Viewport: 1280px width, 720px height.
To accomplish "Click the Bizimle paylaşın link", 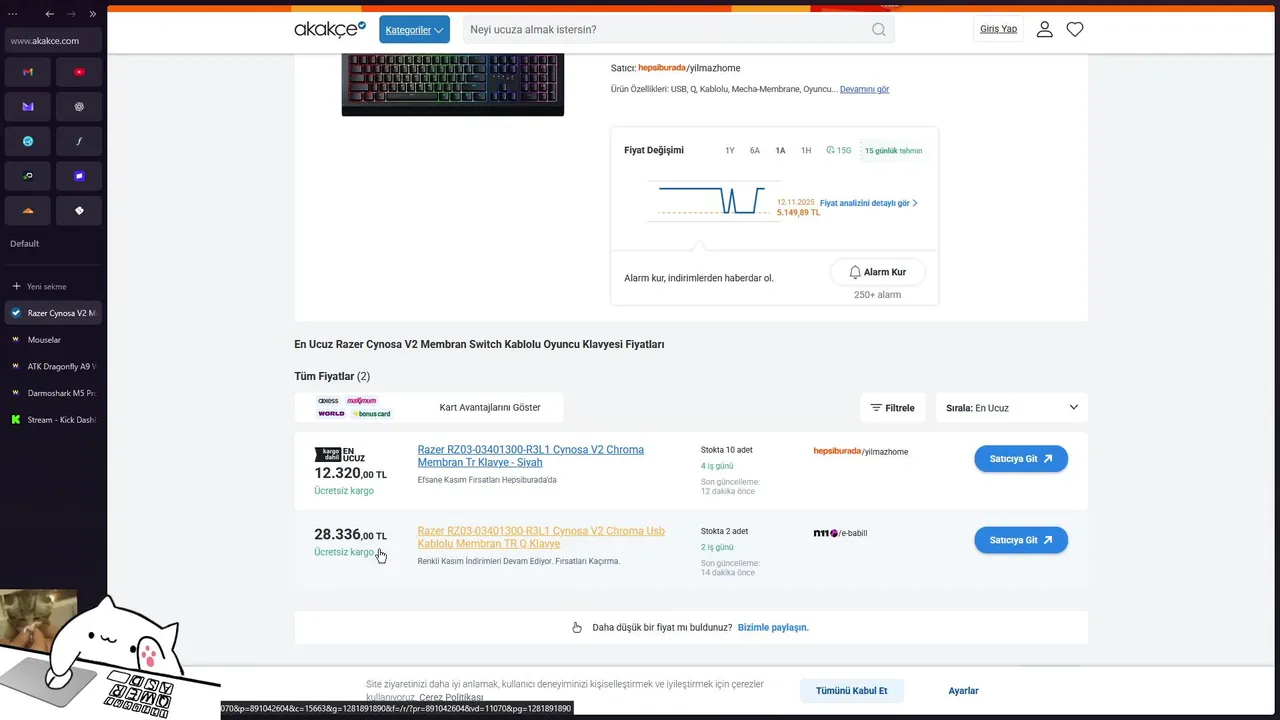I will (x=773, y=628).
